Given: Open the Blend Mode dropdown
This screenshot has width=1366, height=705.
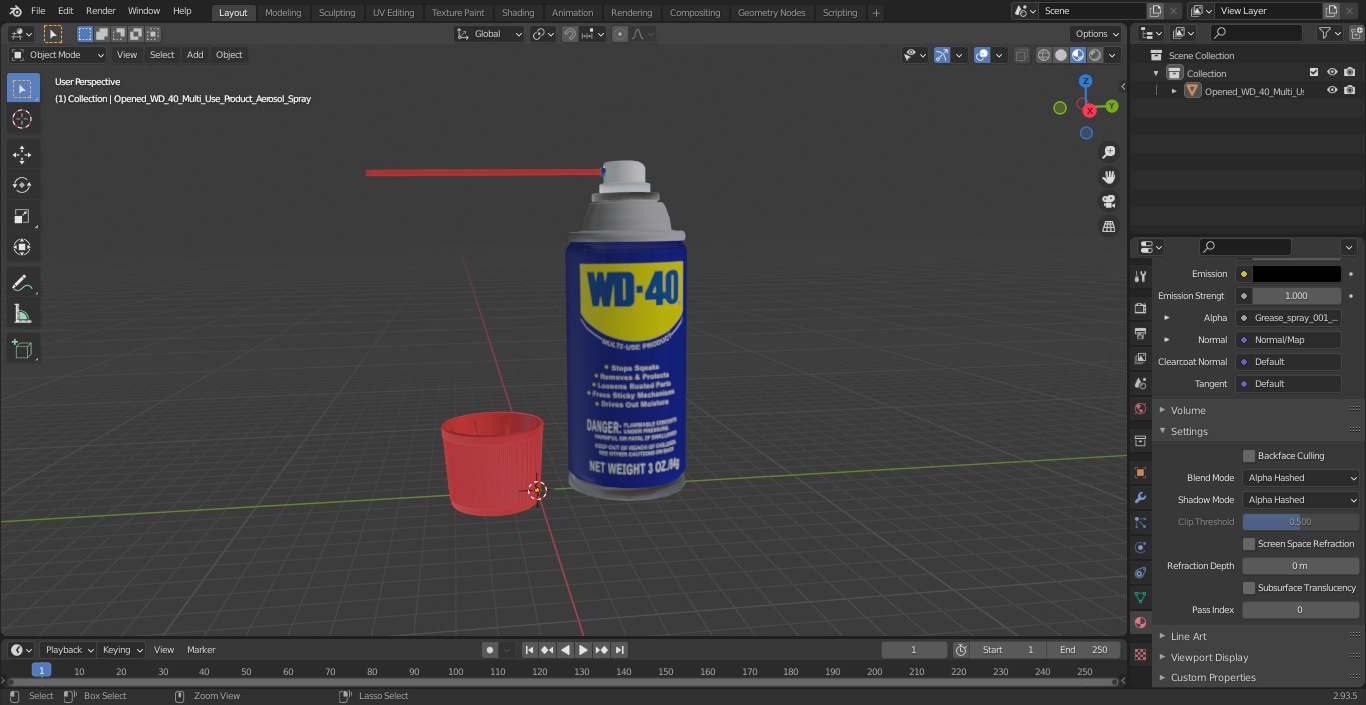Looking at the screenshot, I should 1301,478.
